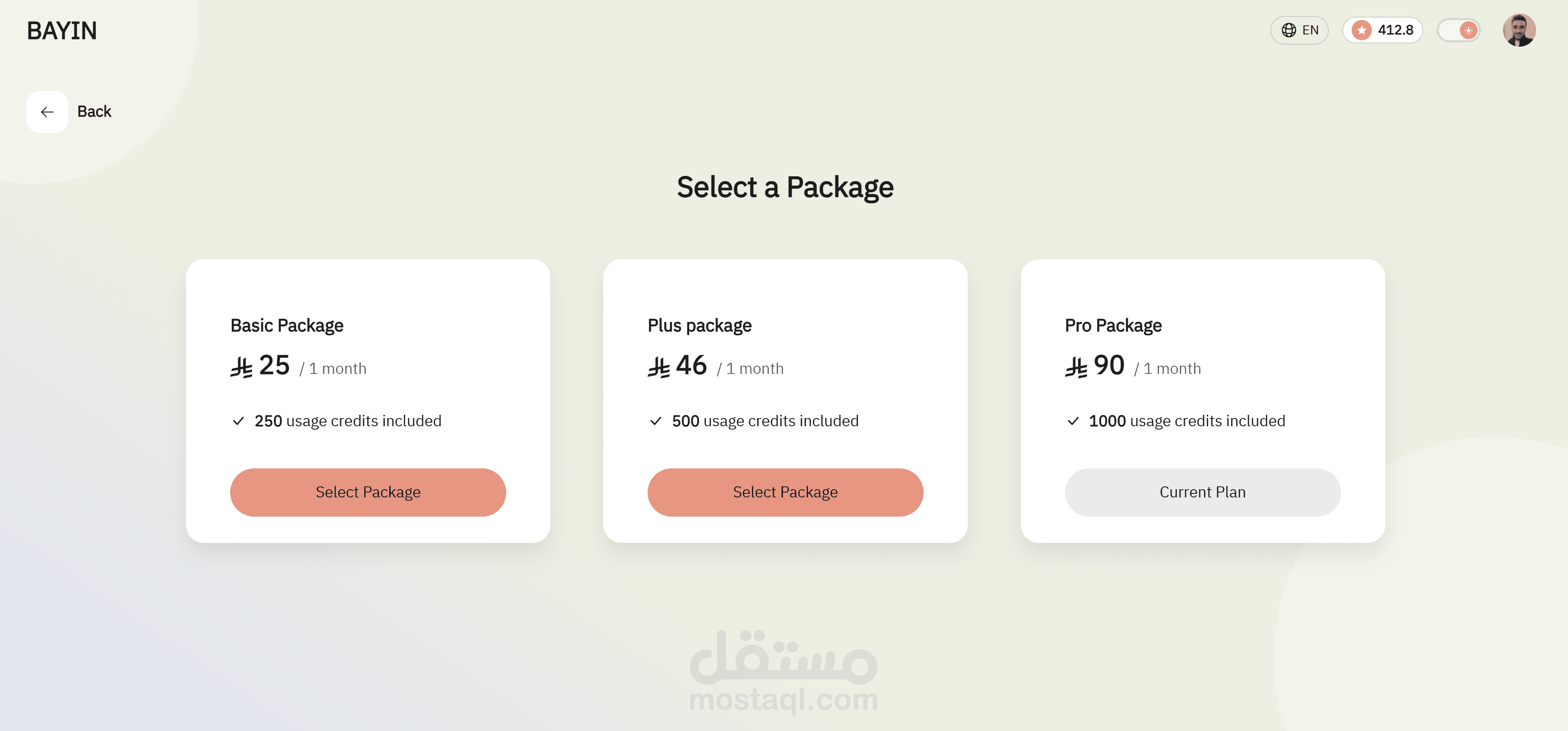Image resolution: width=1568 pixels, height=731 pixels.
Task: Click the Basic Package checkmark icon
Action: click(238, 421)
